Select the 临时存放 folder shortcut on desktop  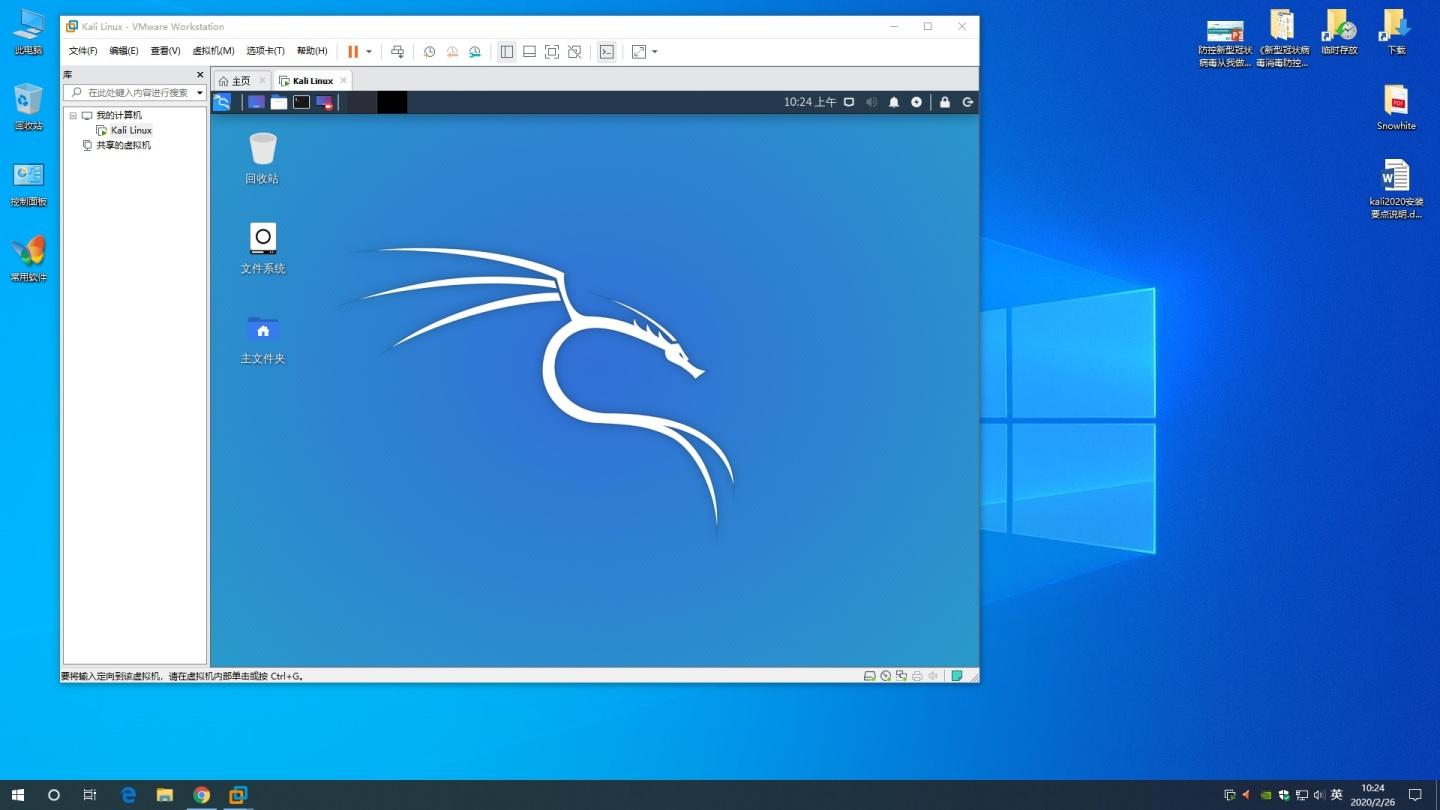(x=1339, y=32)
